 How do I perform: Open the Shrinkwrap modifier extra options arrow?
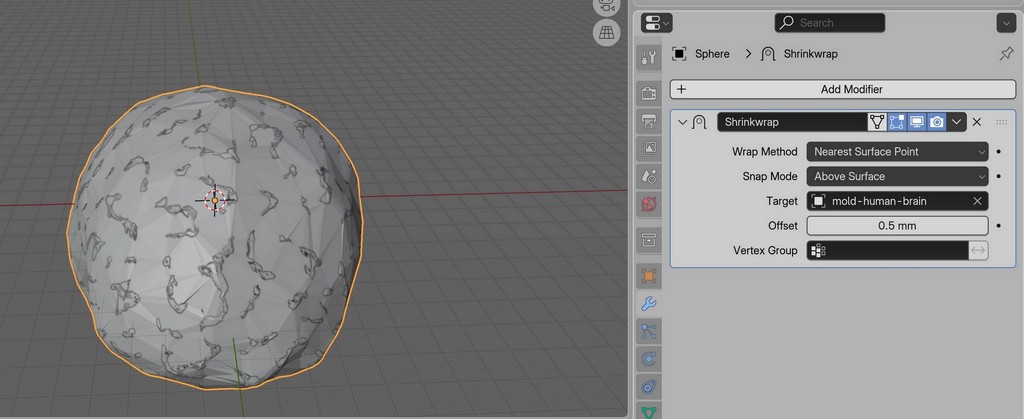957,122
